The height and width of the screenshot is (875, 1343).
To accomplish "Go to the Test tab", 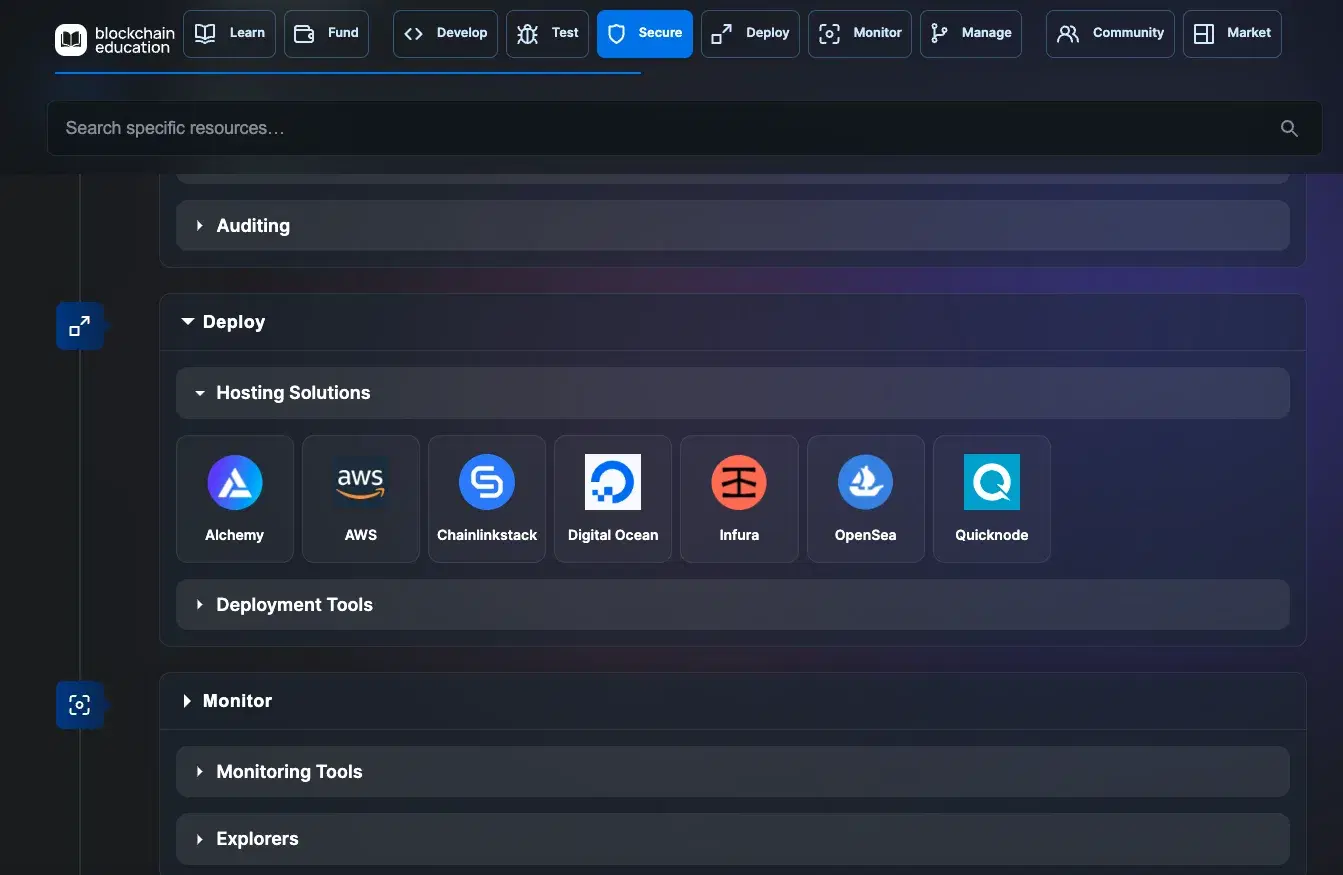I will [x=547, y=34].
